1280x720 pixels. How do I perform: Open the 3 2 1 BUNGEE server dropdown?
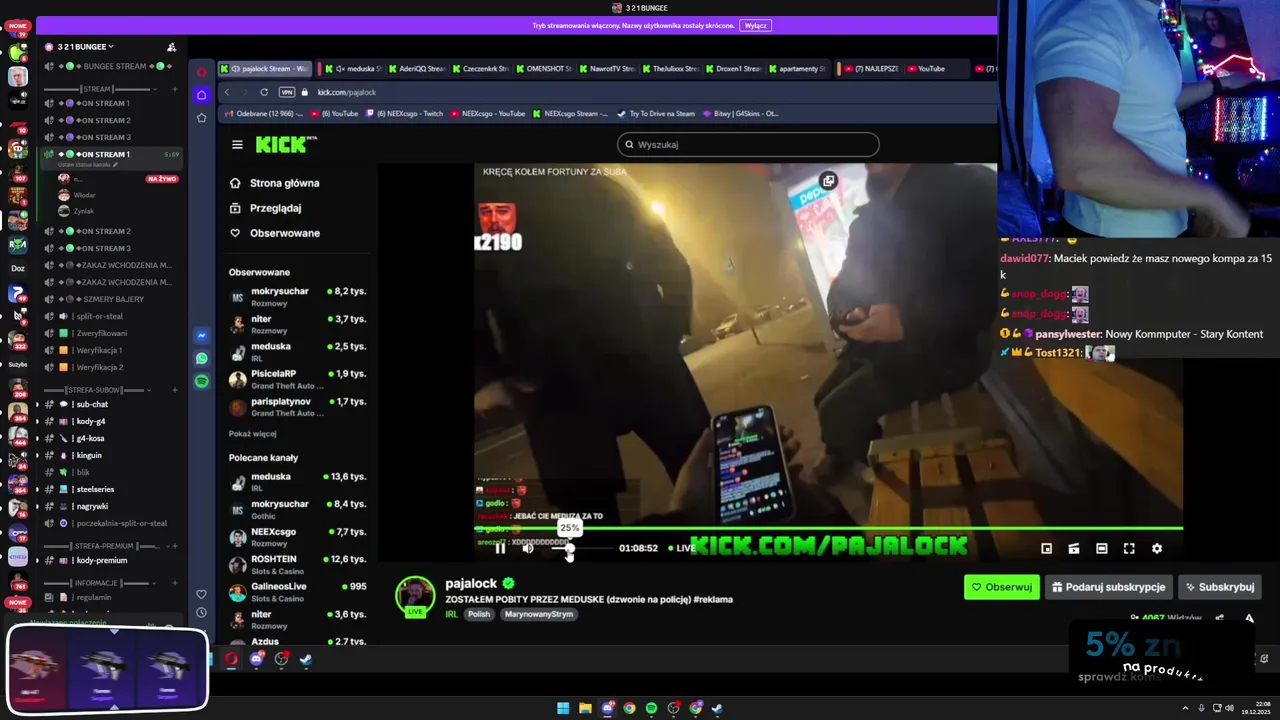pyautogui.click(x=85, y=47)
